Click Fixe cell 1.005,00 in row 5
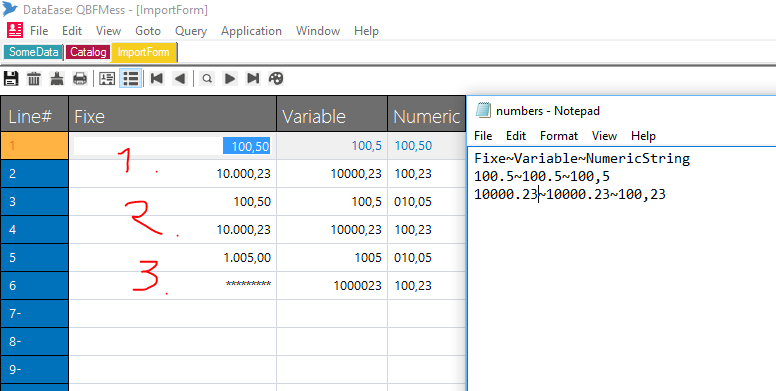This screenshot has height=391, width=776. 172,257
